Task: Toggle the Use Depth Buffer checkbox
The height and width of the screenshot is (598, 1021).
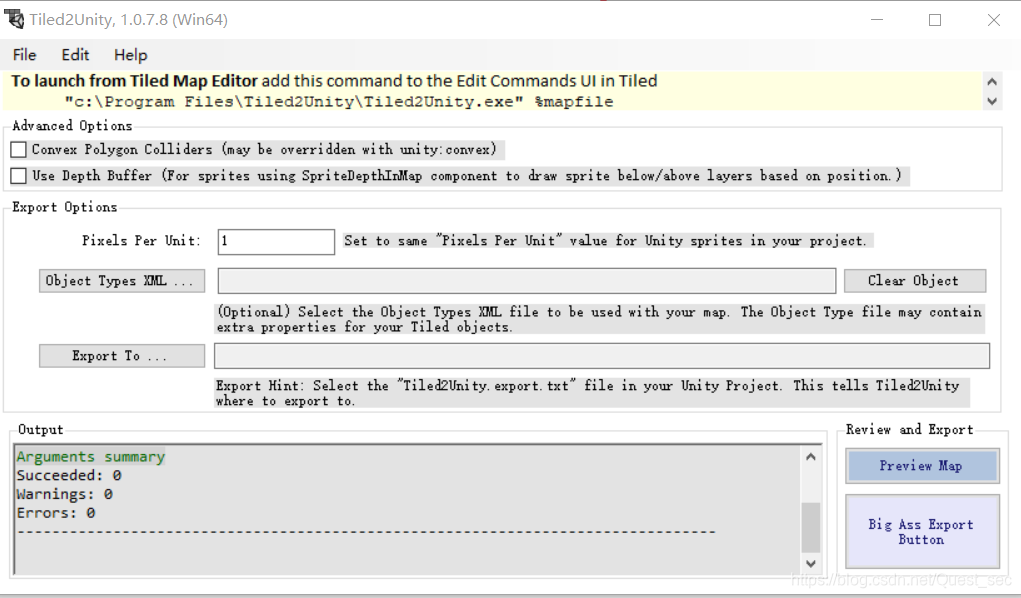Action: click(18, 176)
